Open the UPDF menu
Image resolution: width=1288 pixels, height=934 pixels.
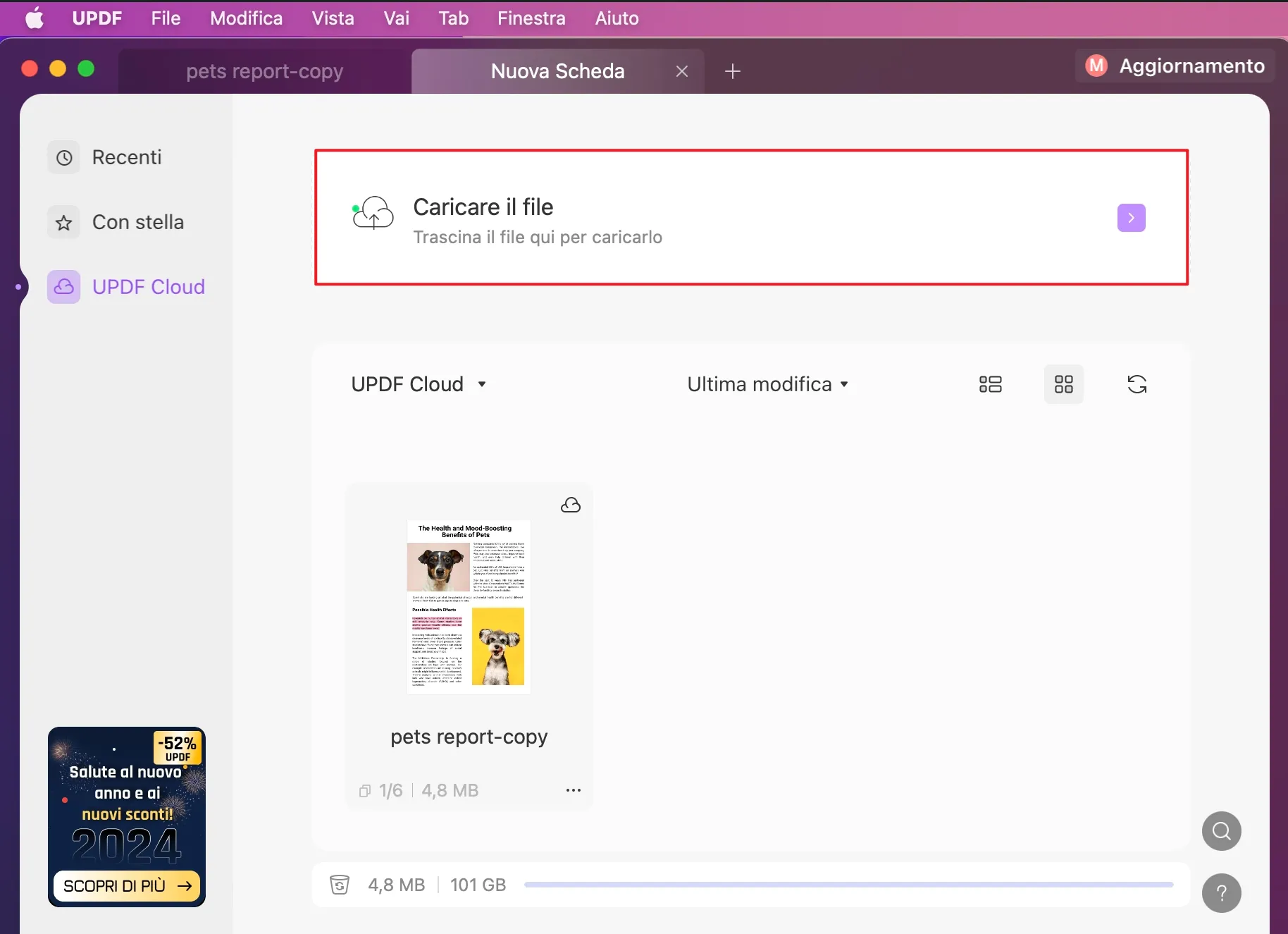pyautogui.click(x=97, y=18)
